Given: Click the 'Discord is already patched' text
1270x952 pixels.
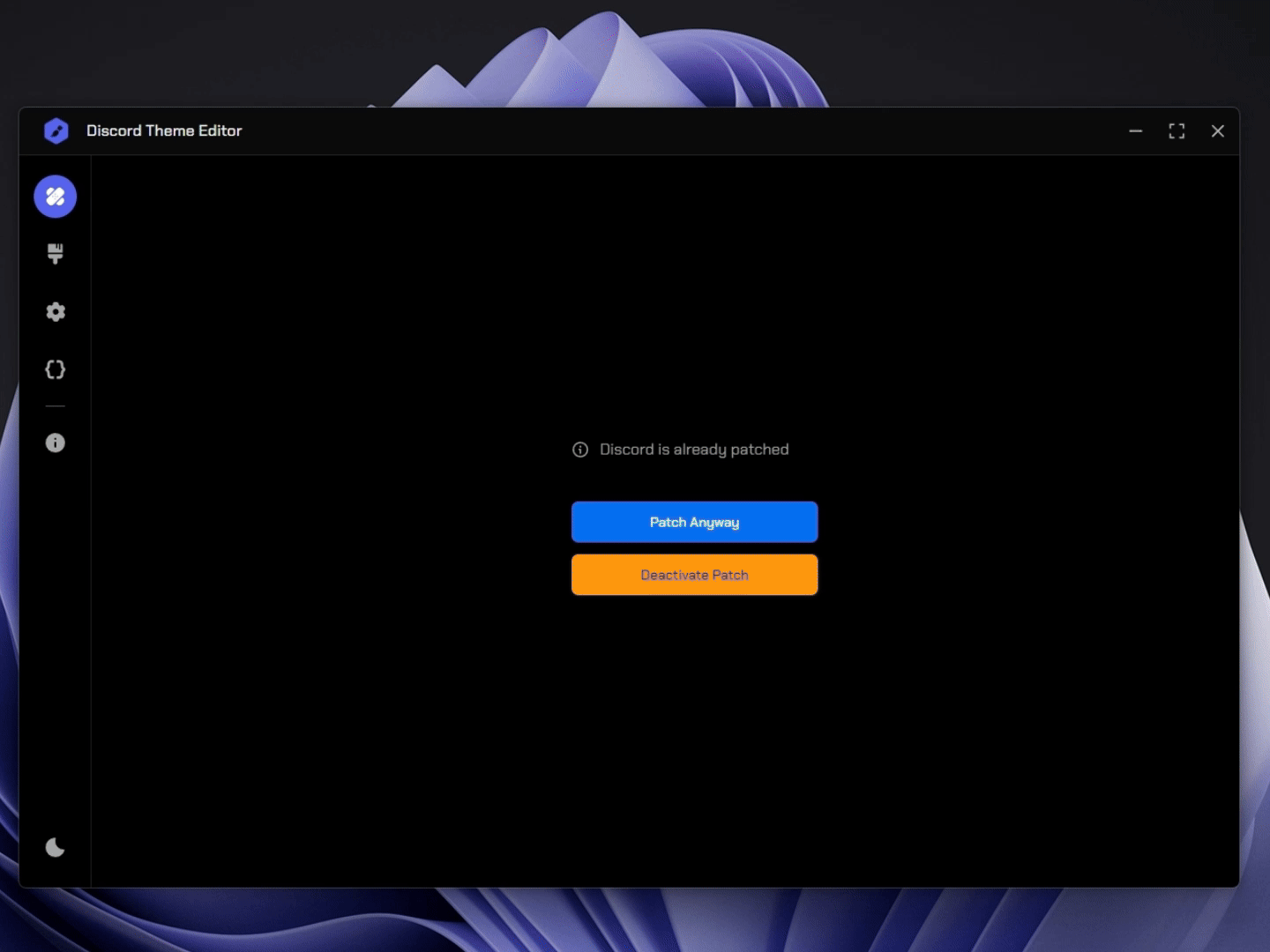Looking at the screenshot, I should [694, 450].
